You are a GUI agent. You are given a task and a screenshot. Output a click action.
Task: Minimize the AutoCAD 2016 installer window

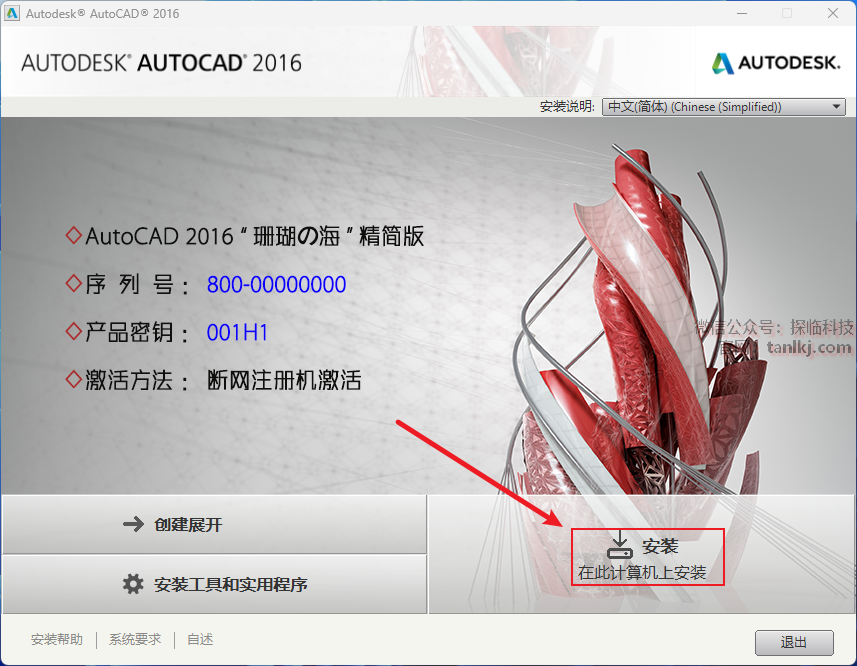click(x=742, y=13)
